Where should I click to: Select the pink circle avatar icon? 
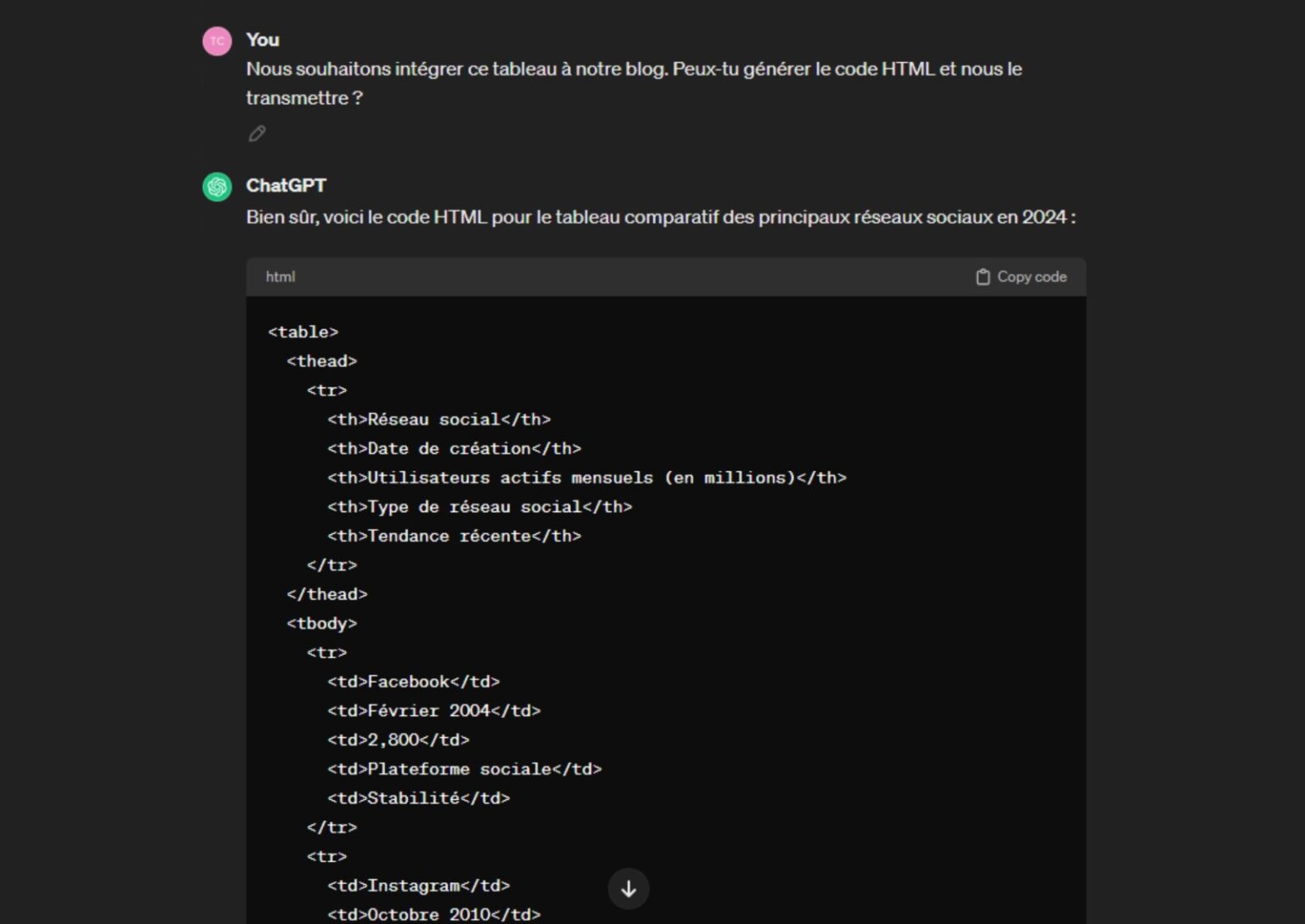(217, 40)
